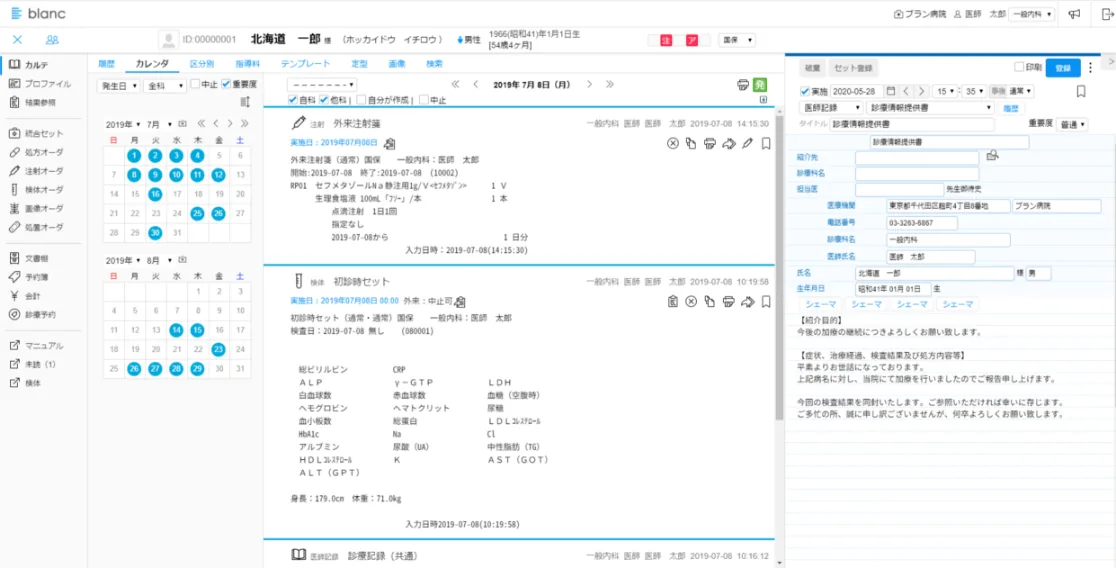Image resolution: width=1116 pixels, height=568 pixels.
Task: Bookmark the 外来注射箋 entry
Action: click(766, 144)
